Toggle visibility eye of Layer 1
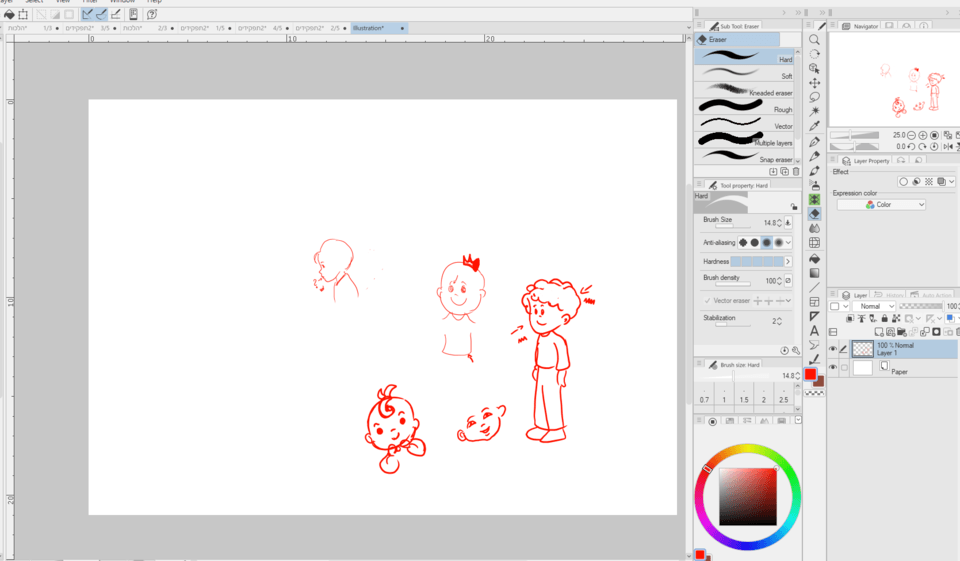Image resolution: width=960 pixels, height=561 pixels. (x=833, y=349)
